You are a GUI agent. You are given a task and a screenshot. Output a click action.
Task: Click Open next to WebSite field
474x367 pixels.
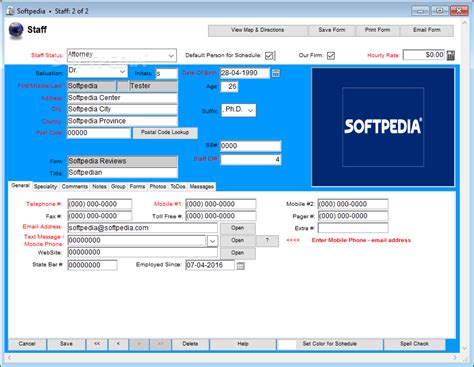238,253
